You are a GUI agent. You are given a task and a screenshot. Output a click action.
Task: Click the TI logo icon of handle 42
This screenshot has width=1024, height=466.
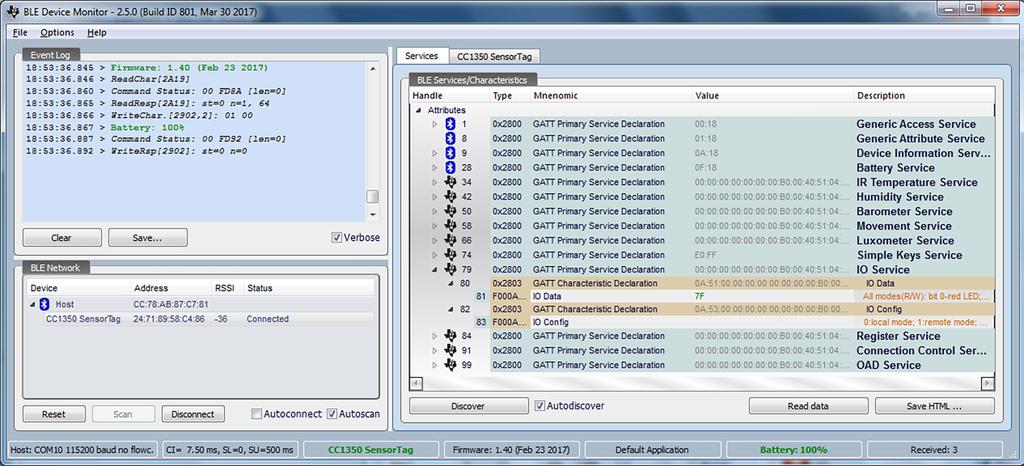(450, 196)
